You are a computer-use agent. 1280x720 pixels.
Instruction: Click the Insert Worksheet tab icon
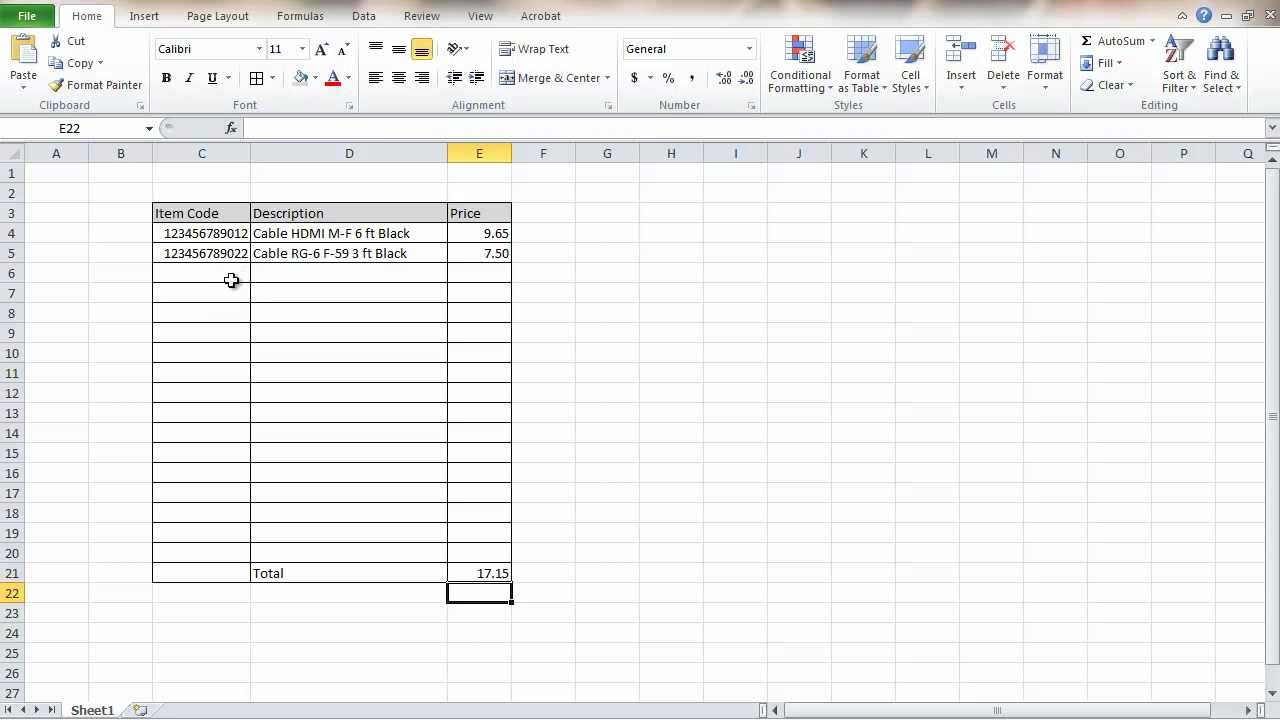tap(141, 710)
